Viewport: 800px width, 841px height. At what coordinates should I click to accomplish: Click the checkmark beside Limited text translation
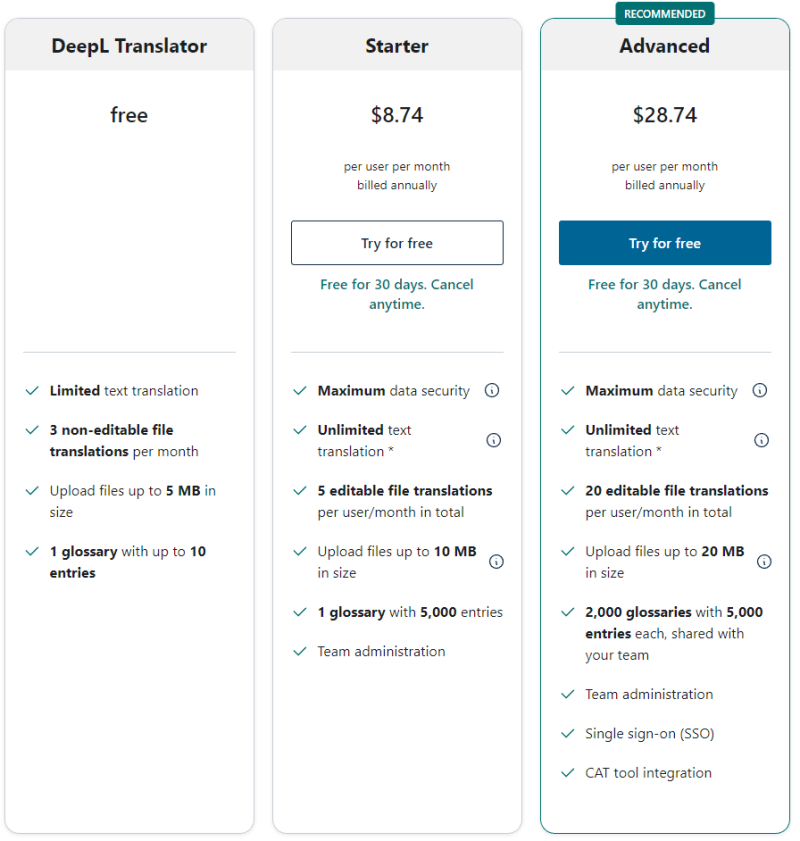pos(31,390)
